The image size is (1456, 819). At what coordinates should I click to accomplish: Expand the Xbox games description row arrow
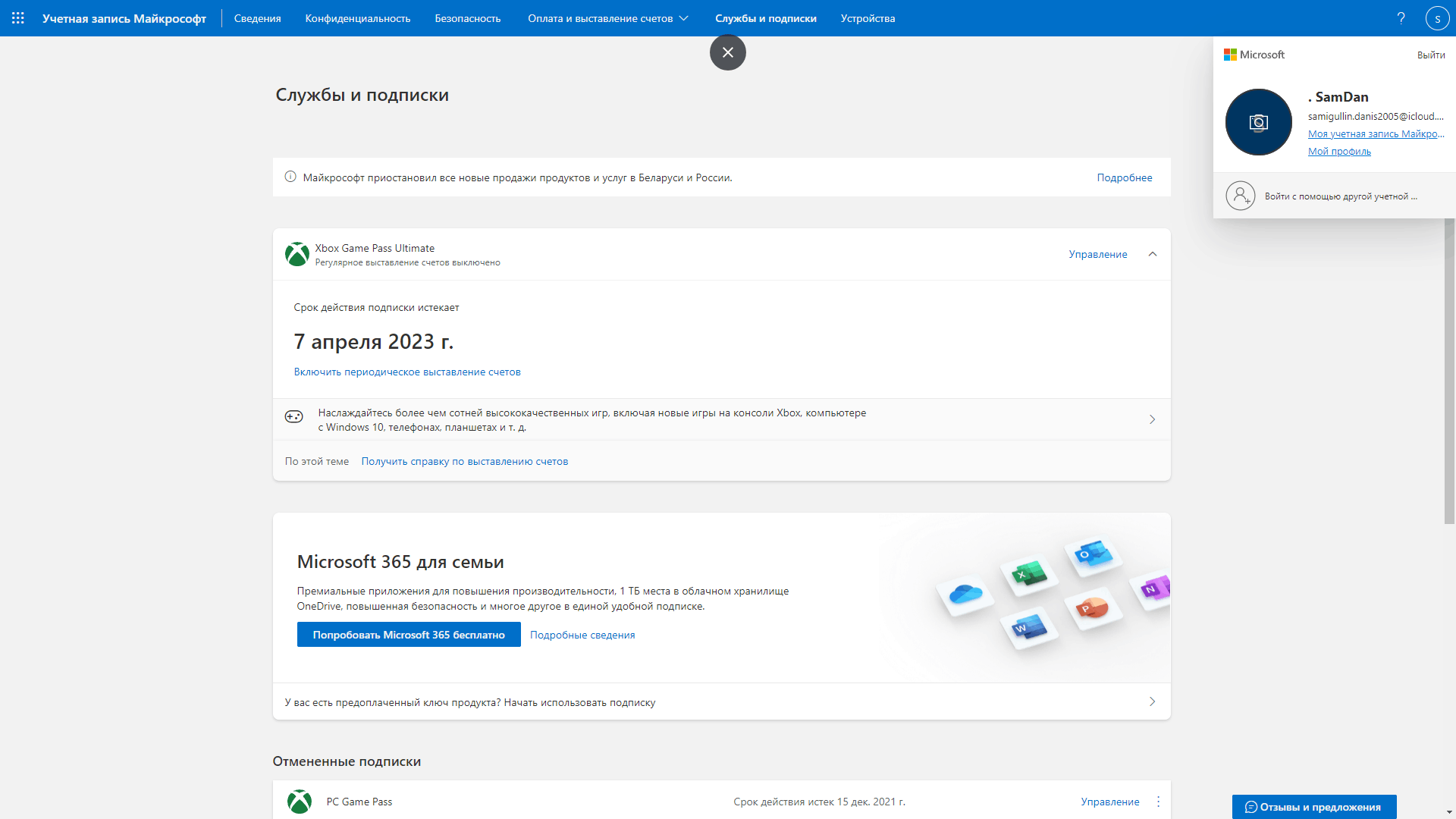1152,419
